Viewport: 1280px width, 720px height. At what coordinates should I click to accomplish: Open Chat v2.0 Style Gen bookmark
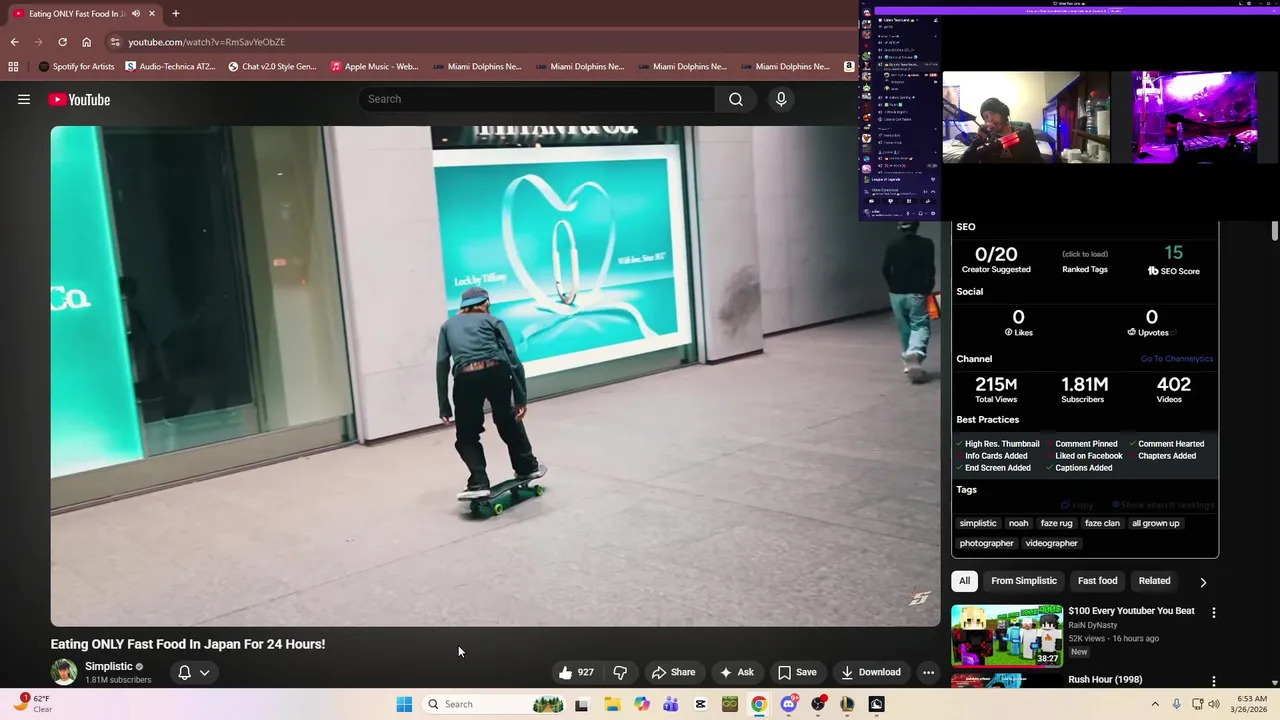(x=272, y=67)
